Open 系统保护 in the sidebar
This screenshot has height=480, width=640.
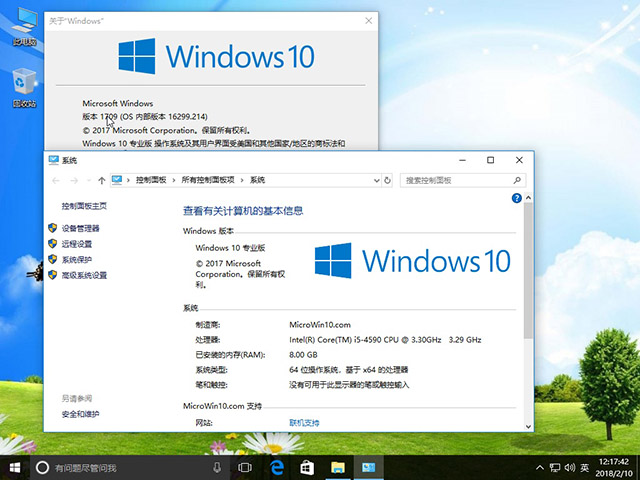(x=77, y=260)
